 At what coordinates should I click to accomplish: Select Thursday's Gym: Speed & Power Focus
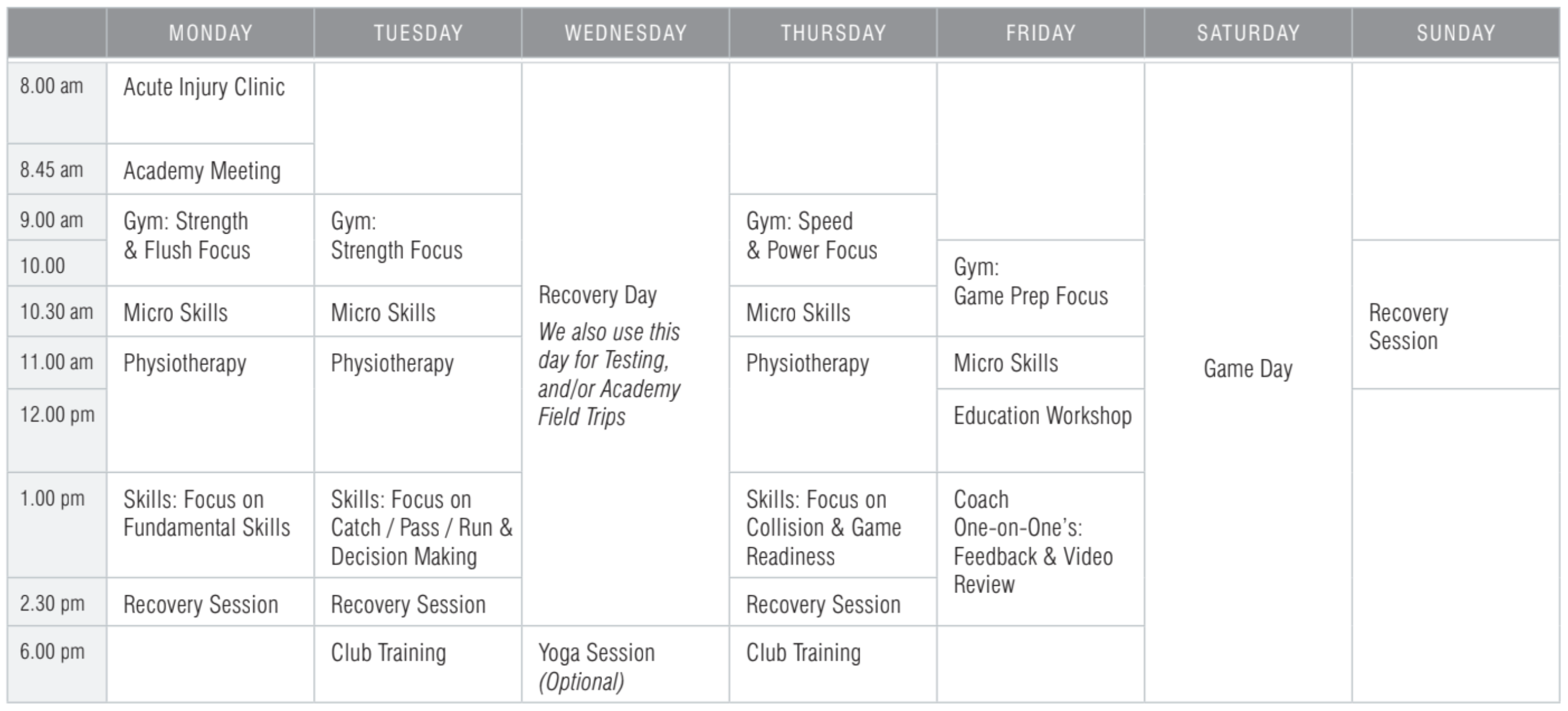point(833,240)
